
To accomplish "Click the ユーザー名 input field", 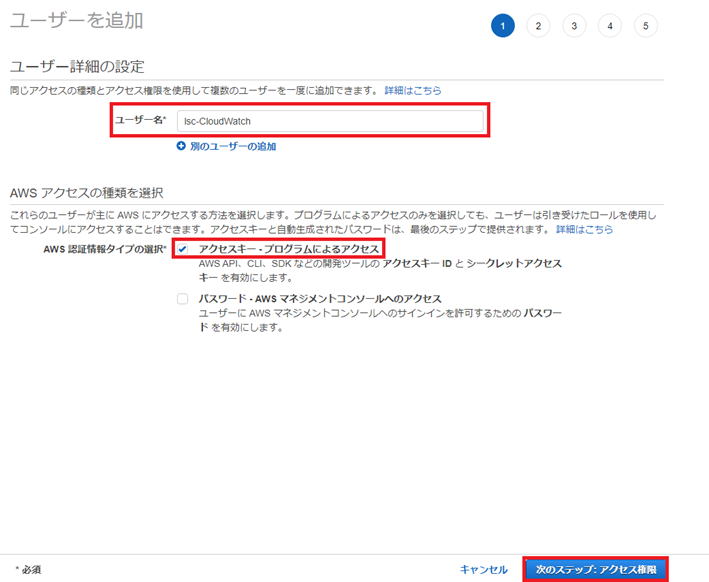I will coord(330,121).
